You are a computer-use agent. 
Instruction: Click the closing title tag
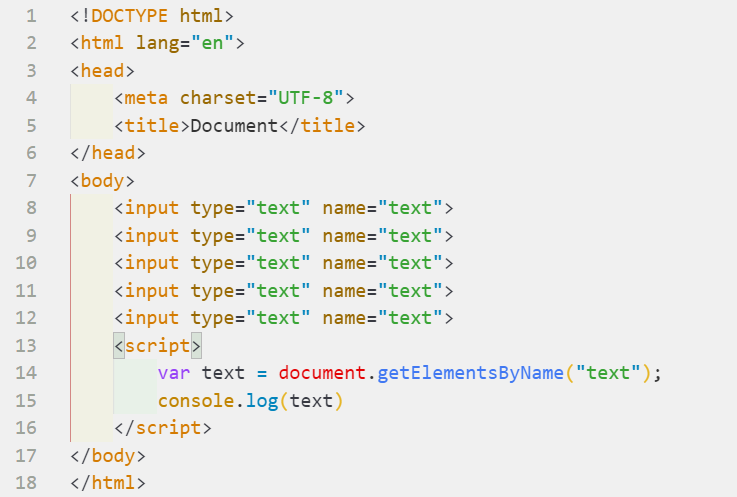point(322,126)
